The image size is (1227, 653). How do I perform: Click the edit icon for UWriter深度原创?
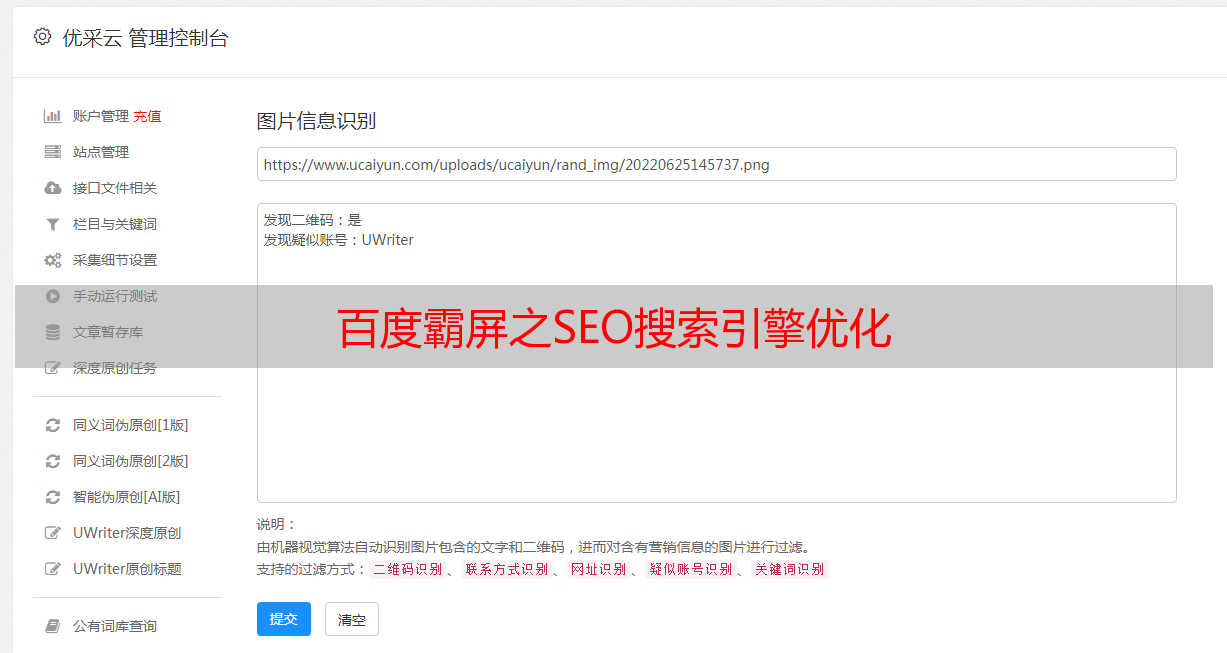[53, 533]
